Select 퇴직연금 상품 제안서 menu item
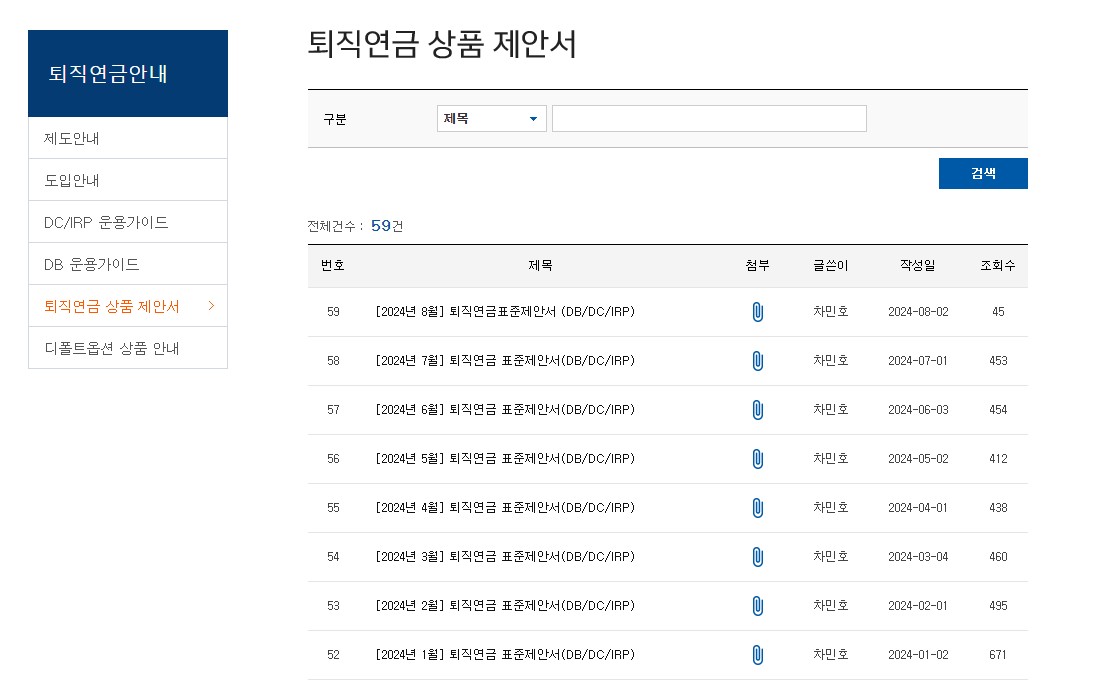Screen dimensions: 1108x691 (128, 306)
